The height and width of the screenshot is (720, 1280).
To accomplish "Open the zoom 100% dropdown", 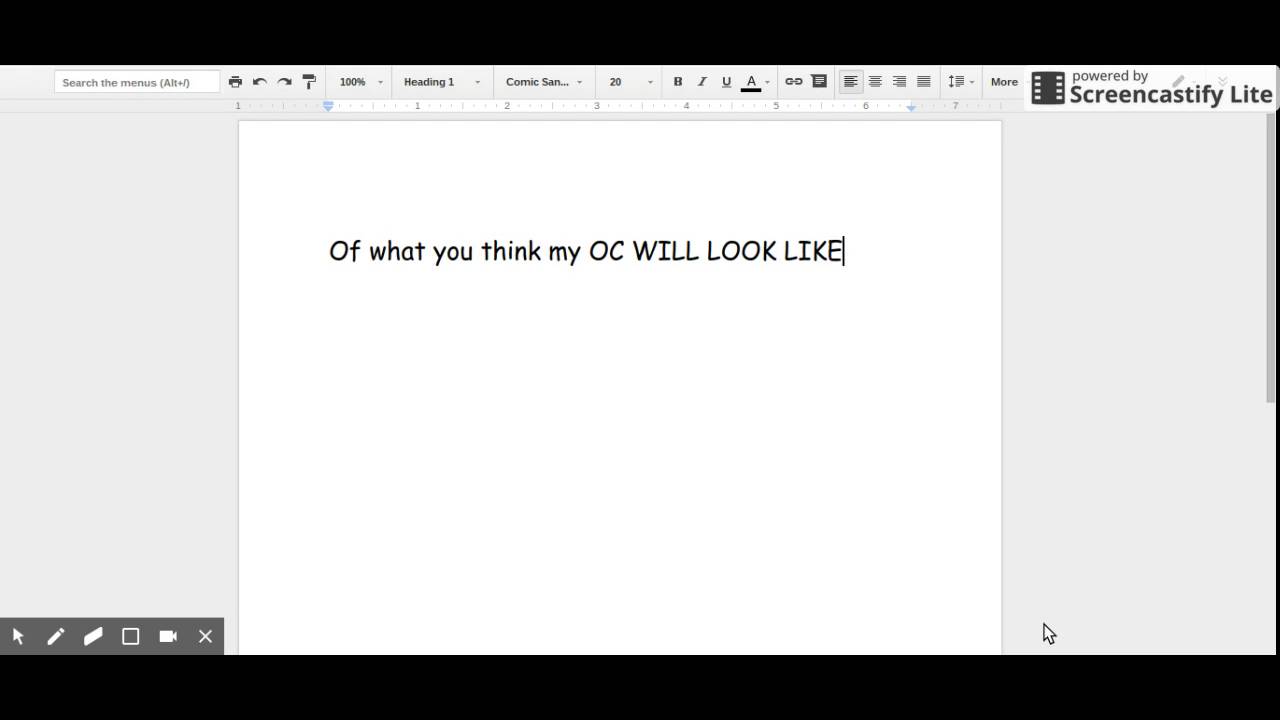I will [361, 82].
